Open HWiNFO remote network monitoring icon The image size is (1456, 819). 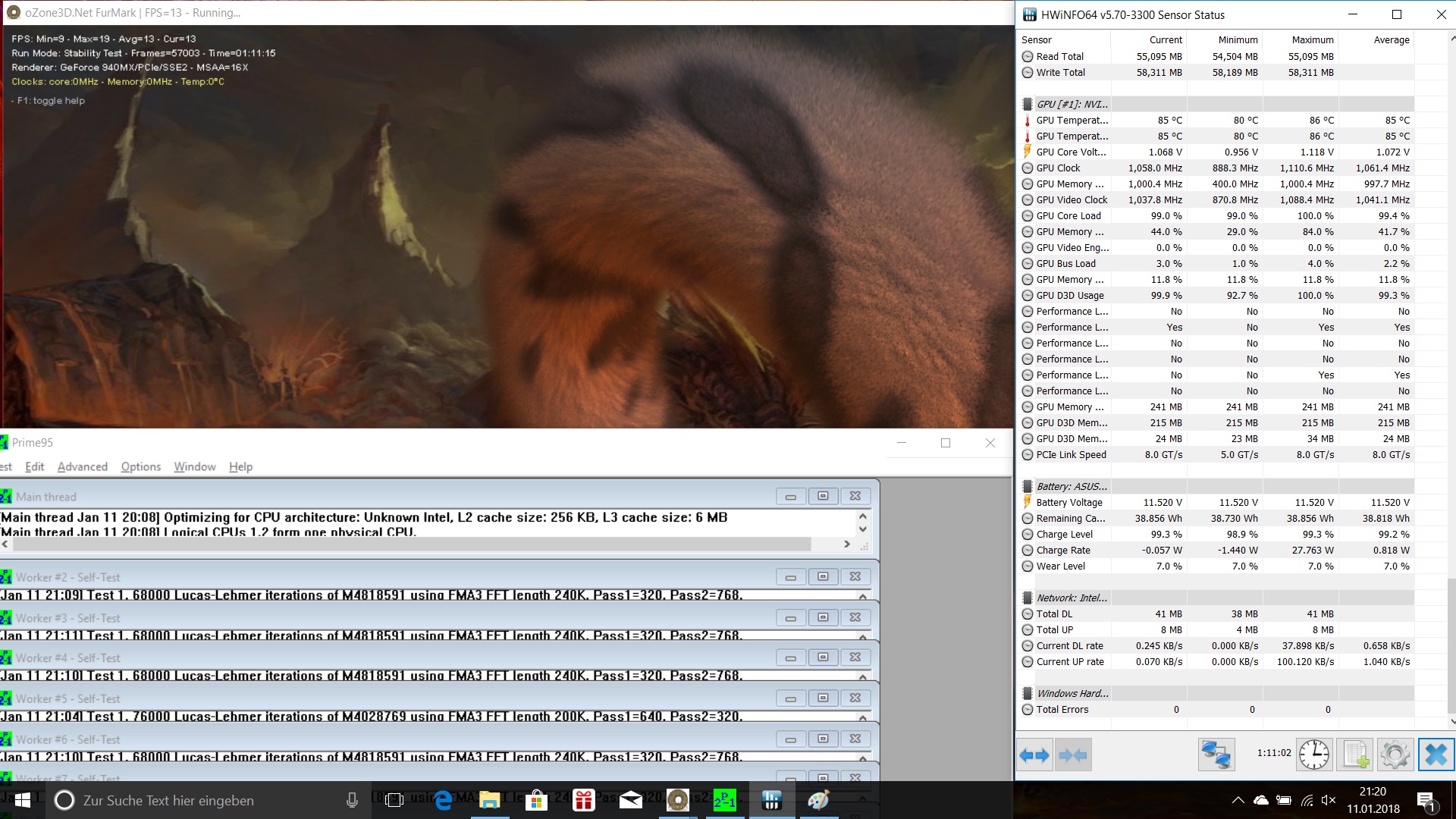tap(1216, 755)
